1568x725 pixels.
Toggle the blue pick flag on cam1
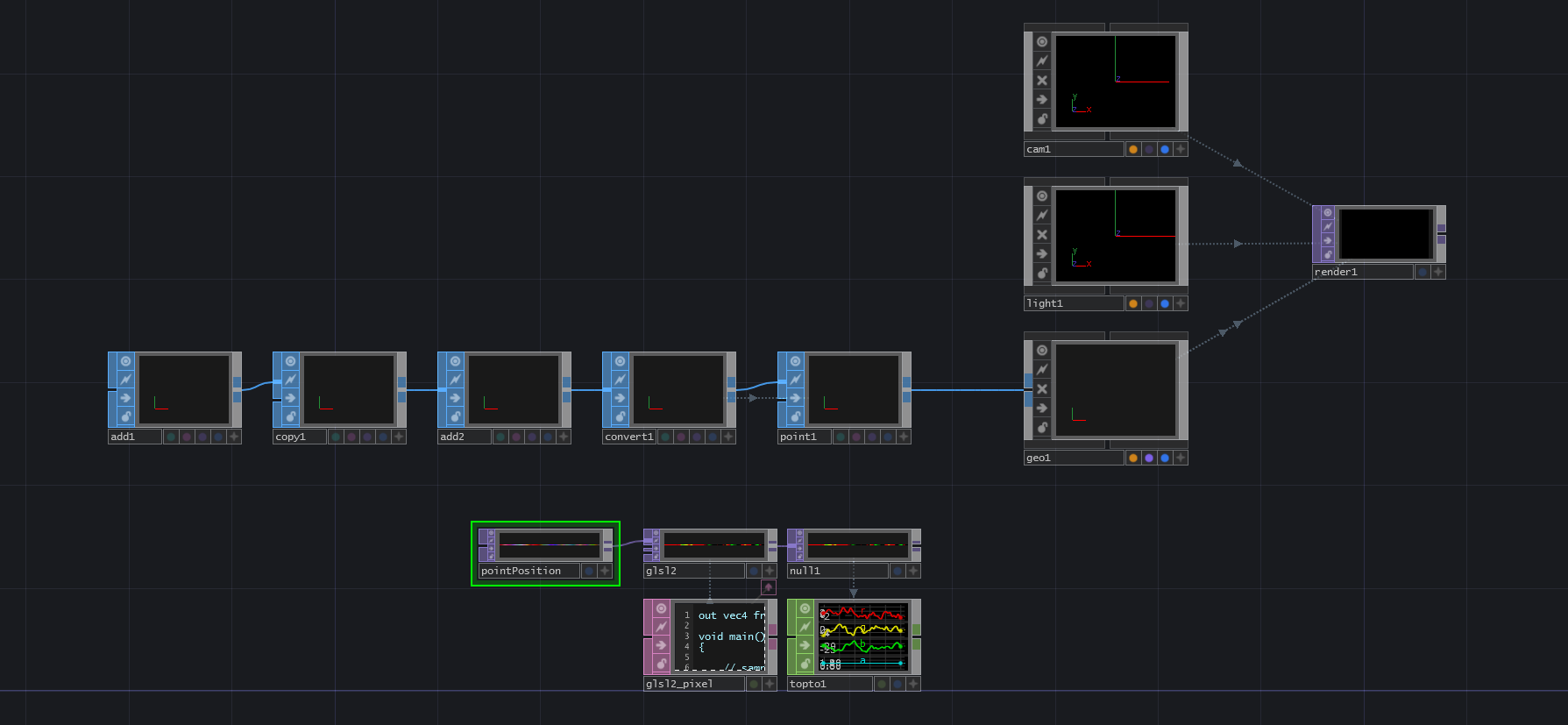1165,149
